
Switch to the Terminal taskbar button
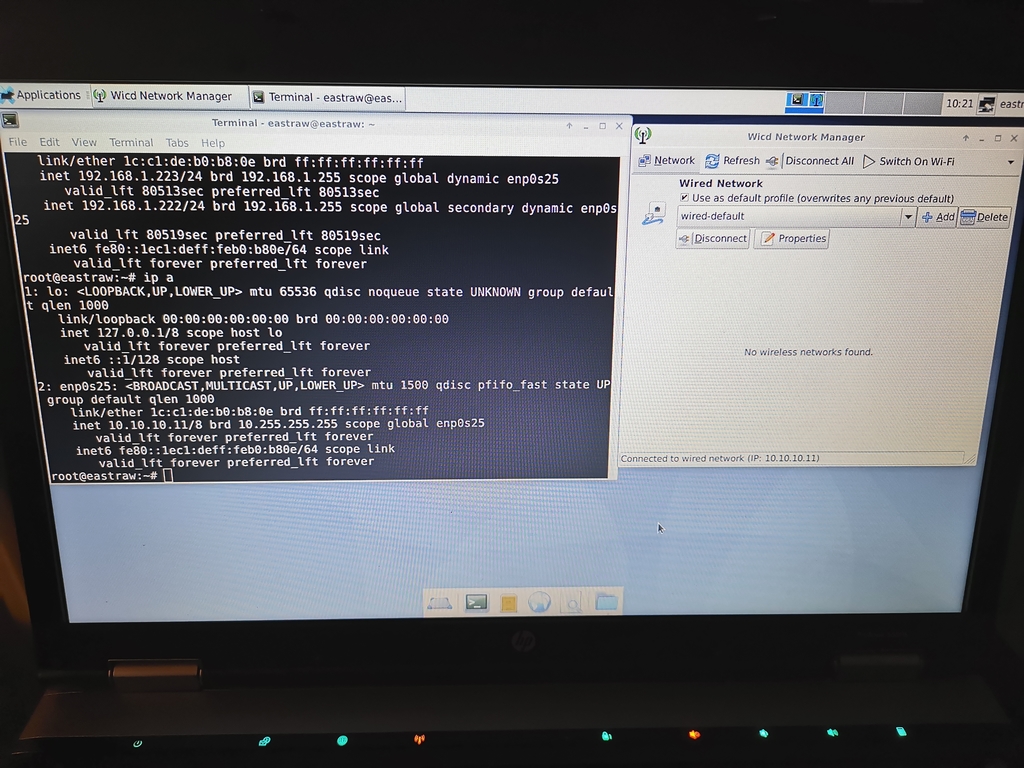tap(328, 97)
